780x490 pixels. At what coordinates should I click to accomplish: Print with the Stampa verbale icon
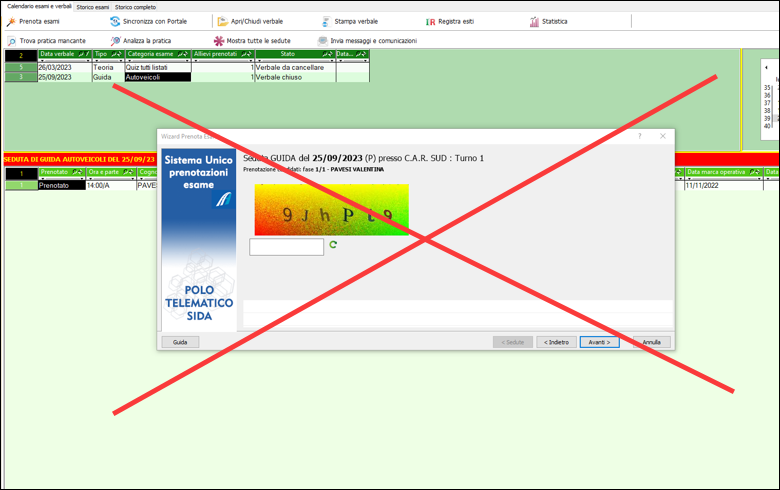click(x=326, y=21)
